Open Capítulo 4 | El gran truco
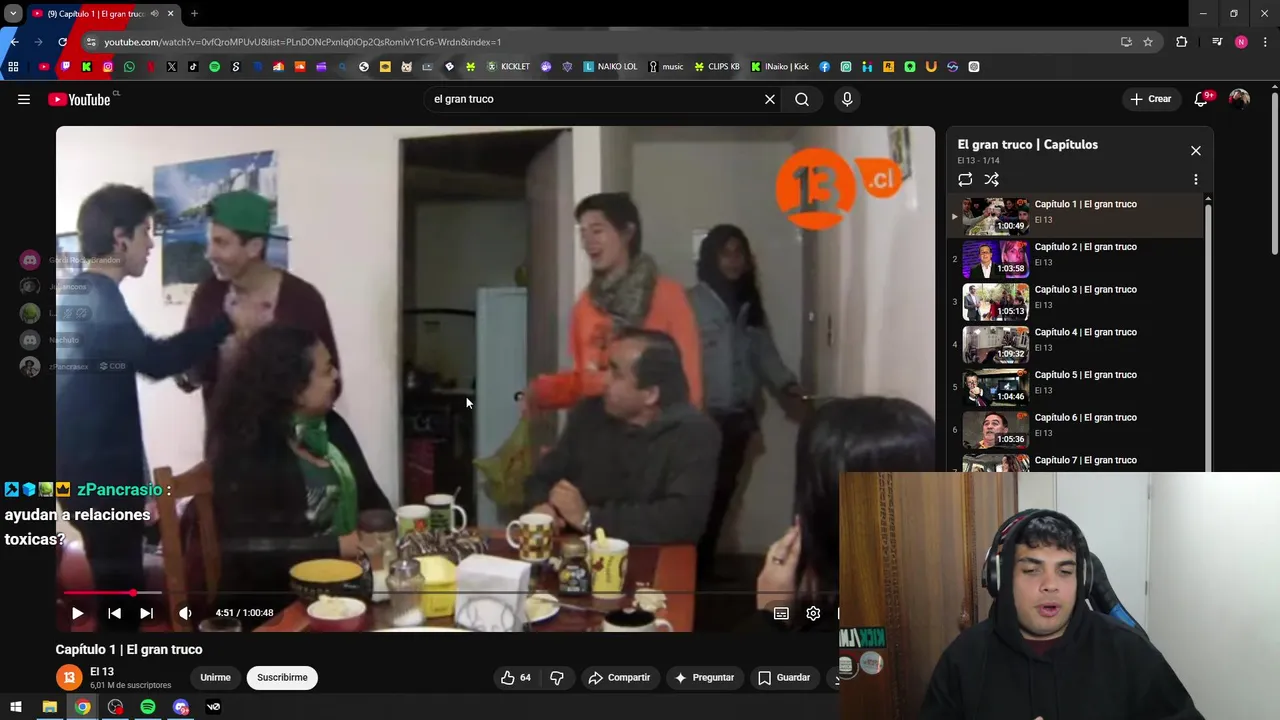 coord(1075,344)
